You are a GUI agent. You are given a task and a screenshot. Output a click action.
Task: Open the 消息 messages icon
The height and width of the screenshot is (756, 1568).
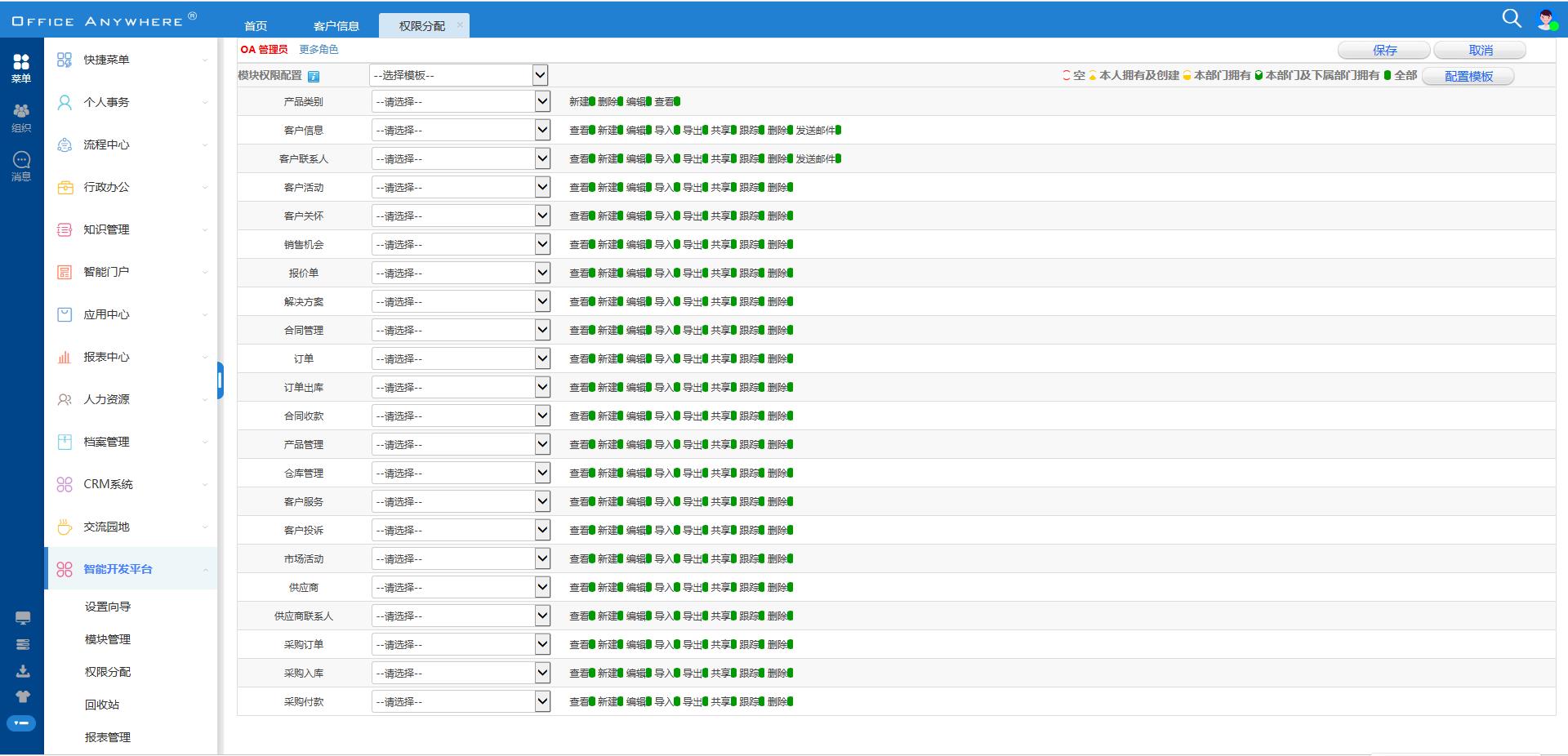click(21, 166)
